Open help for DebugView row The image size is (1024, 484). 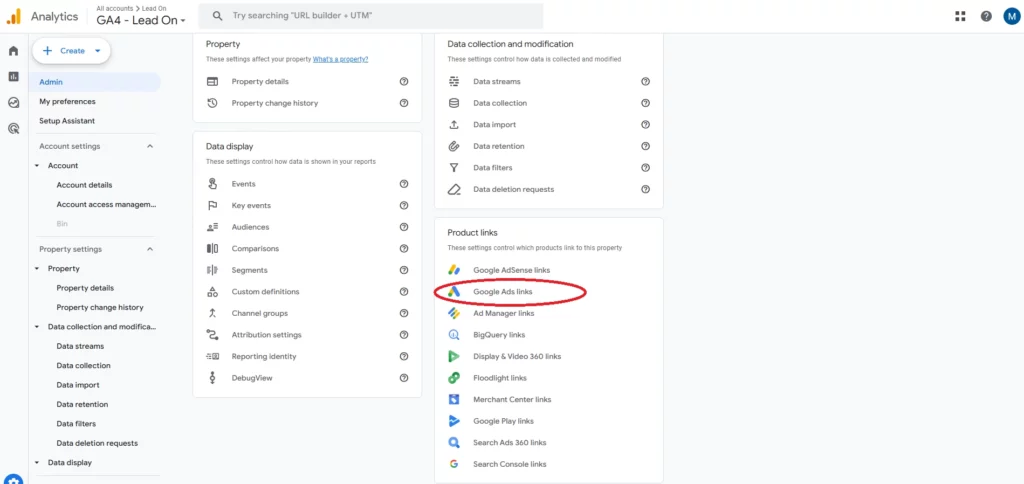[404, 378]
